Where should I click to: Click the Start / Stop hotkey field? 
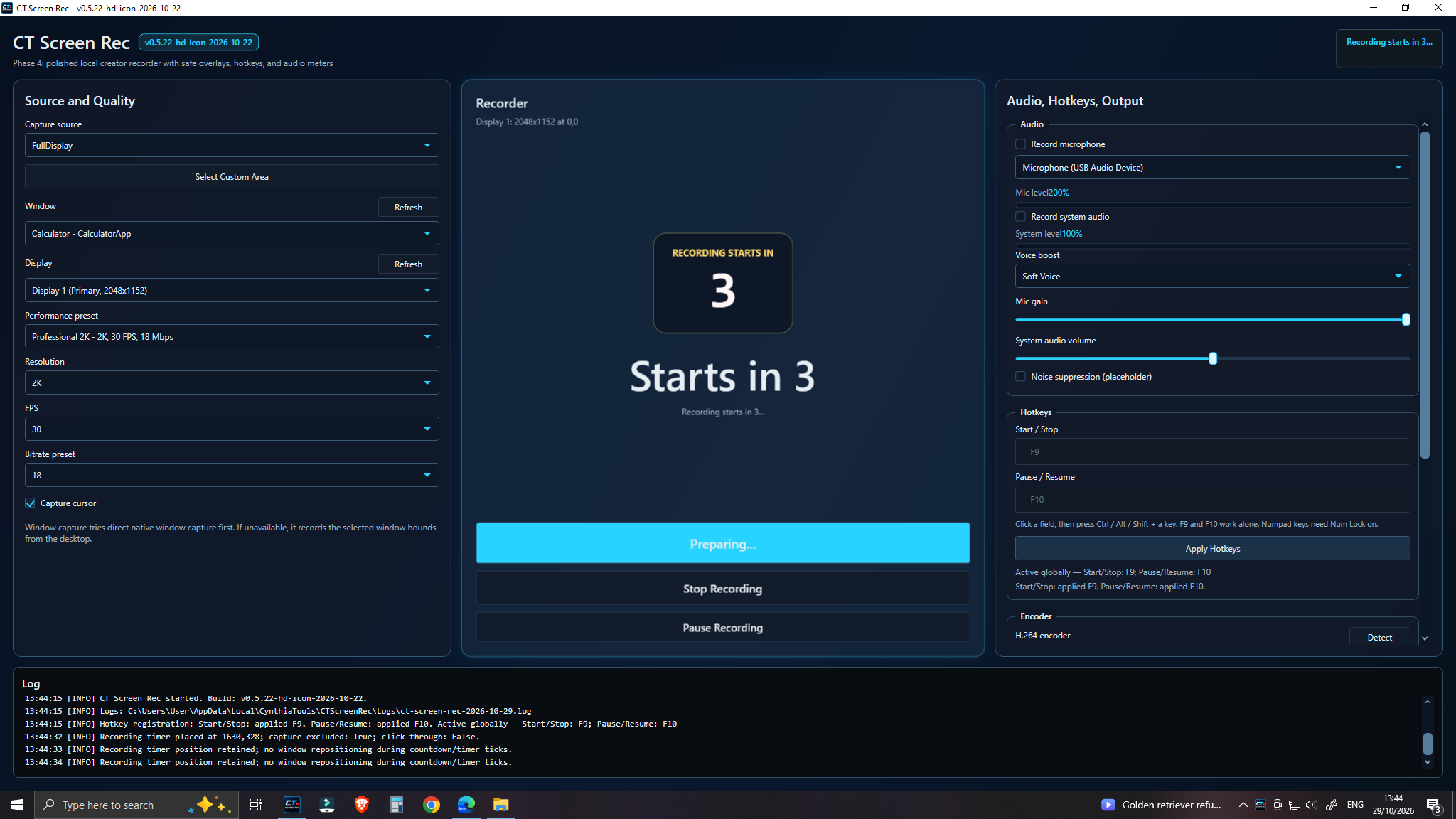(x=1212, y=451)
